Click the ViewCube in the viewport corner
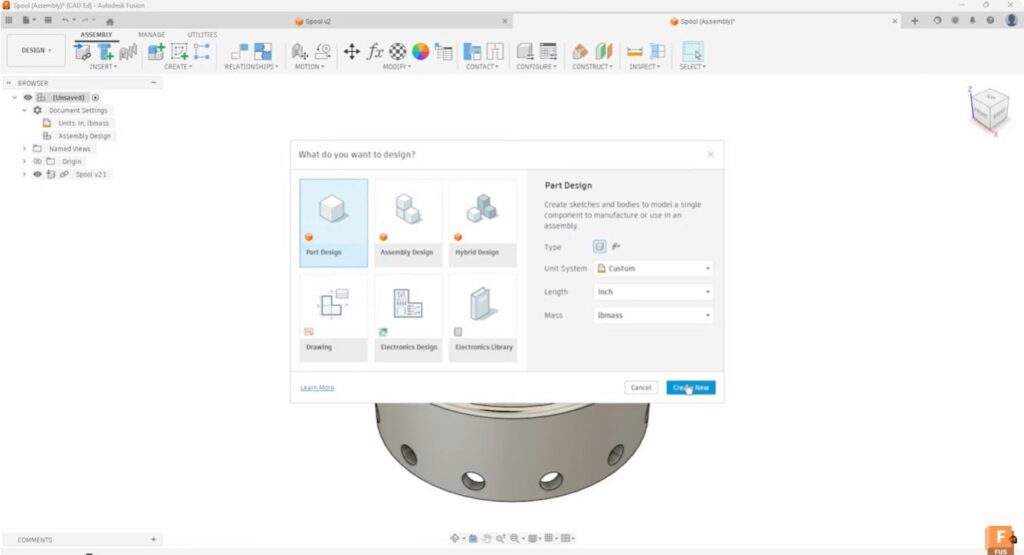This screenshot has width=1024, height=555. click(991, 109)
